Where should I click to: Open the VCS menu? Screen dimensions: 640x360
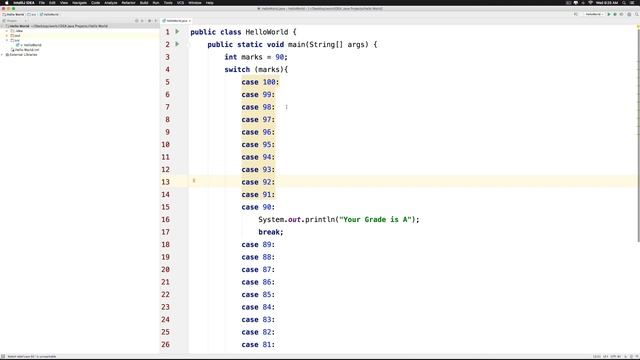pos(180,2)
